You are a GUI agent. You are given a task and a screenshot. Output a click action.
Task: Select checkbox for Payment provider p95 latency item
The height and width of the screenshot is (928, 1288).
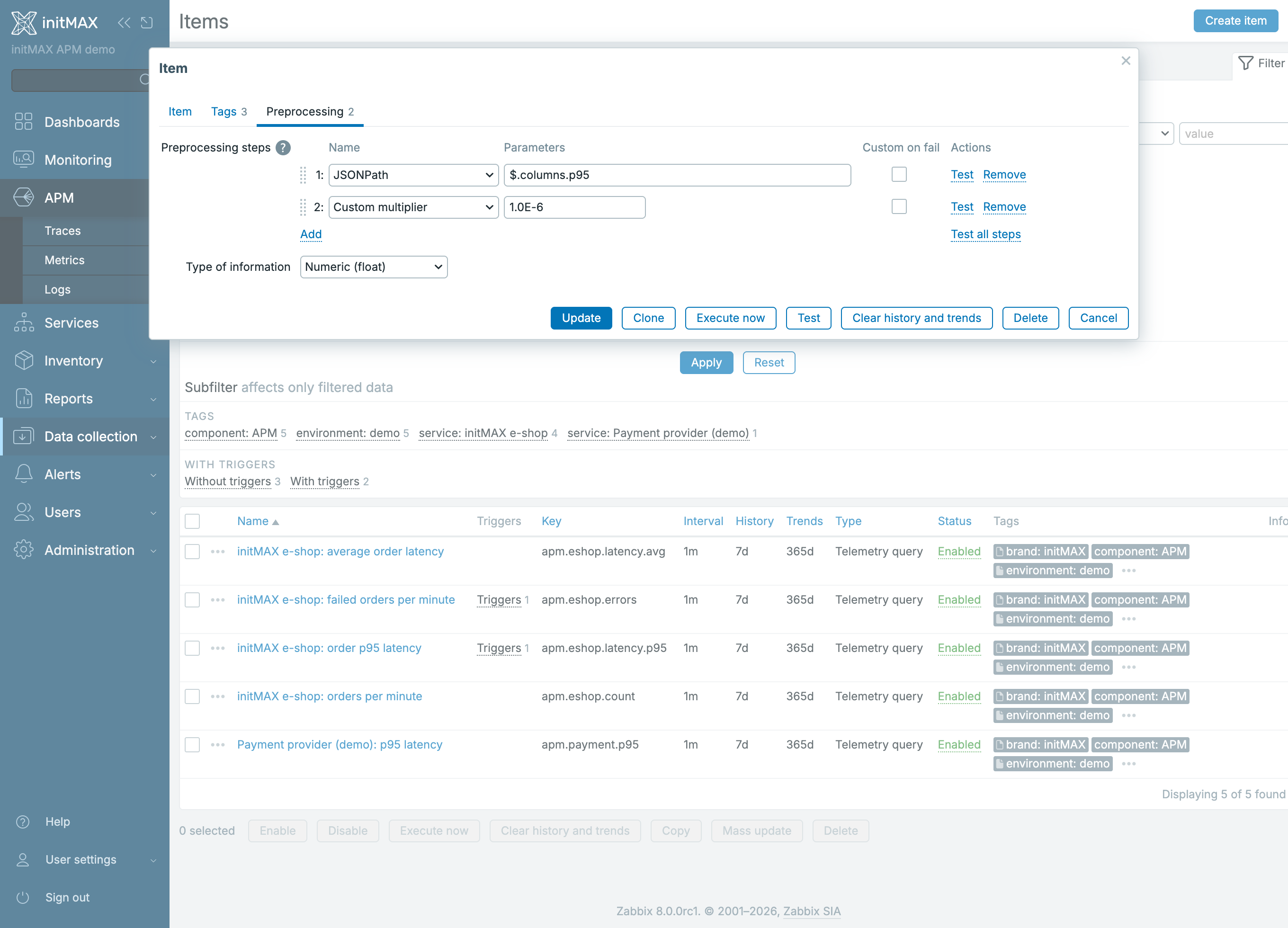point(193,745)
